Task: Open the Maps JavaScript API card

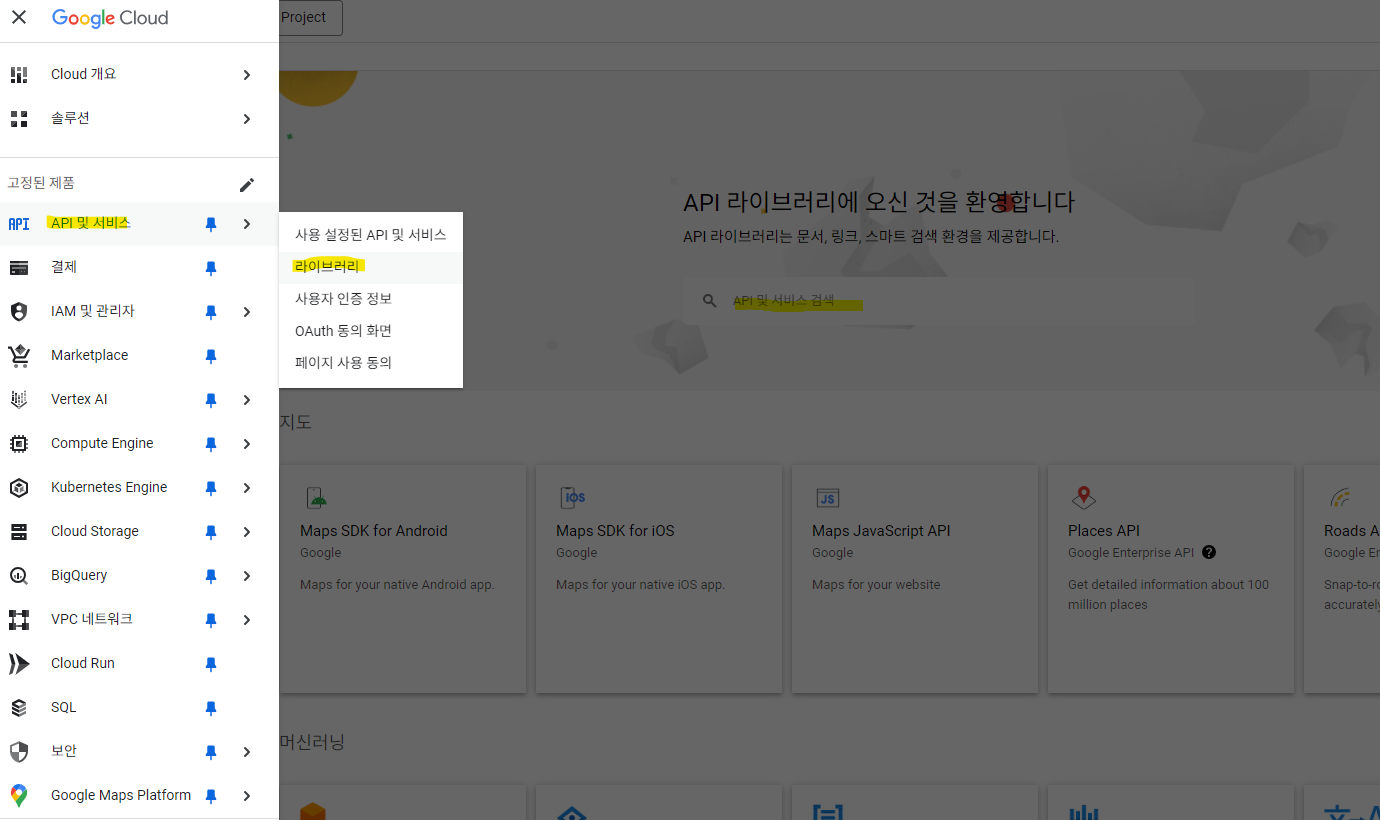Action: (915, 579)
